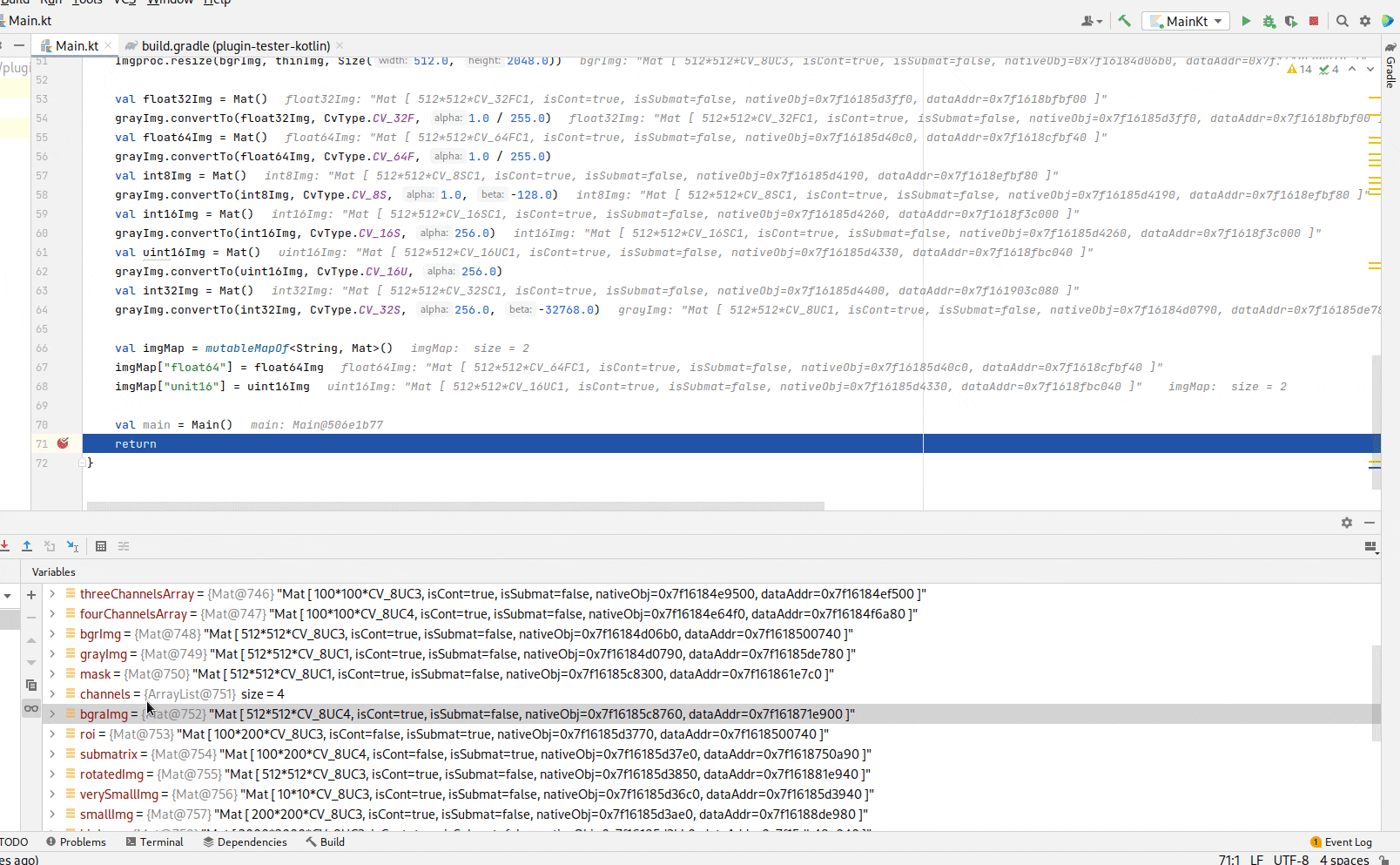
Task: Click the editor's horizontal scrollbar
Action: pyautogui.click(x=453, y=506)
